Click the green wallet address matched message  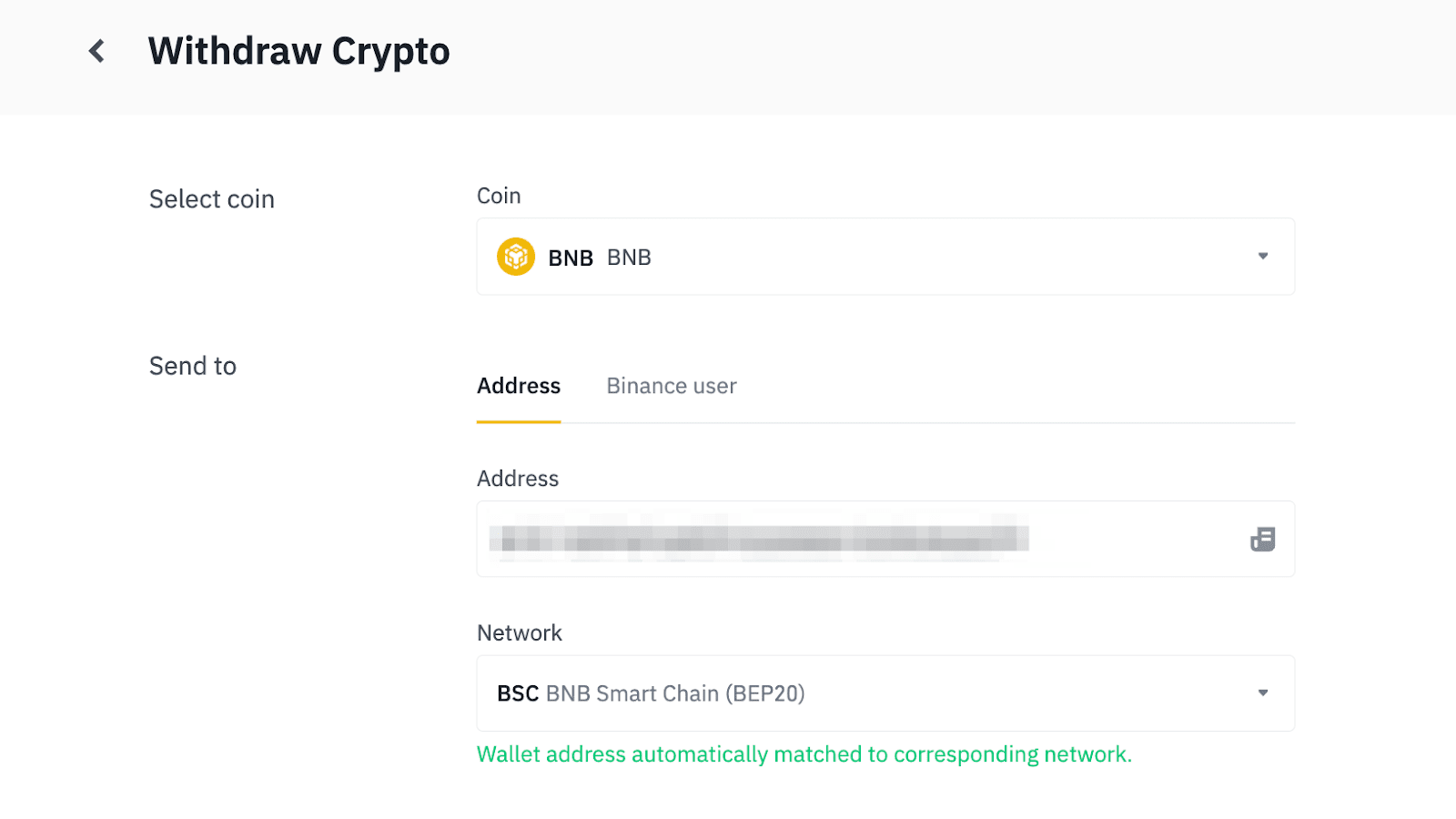tap(804, 754)
